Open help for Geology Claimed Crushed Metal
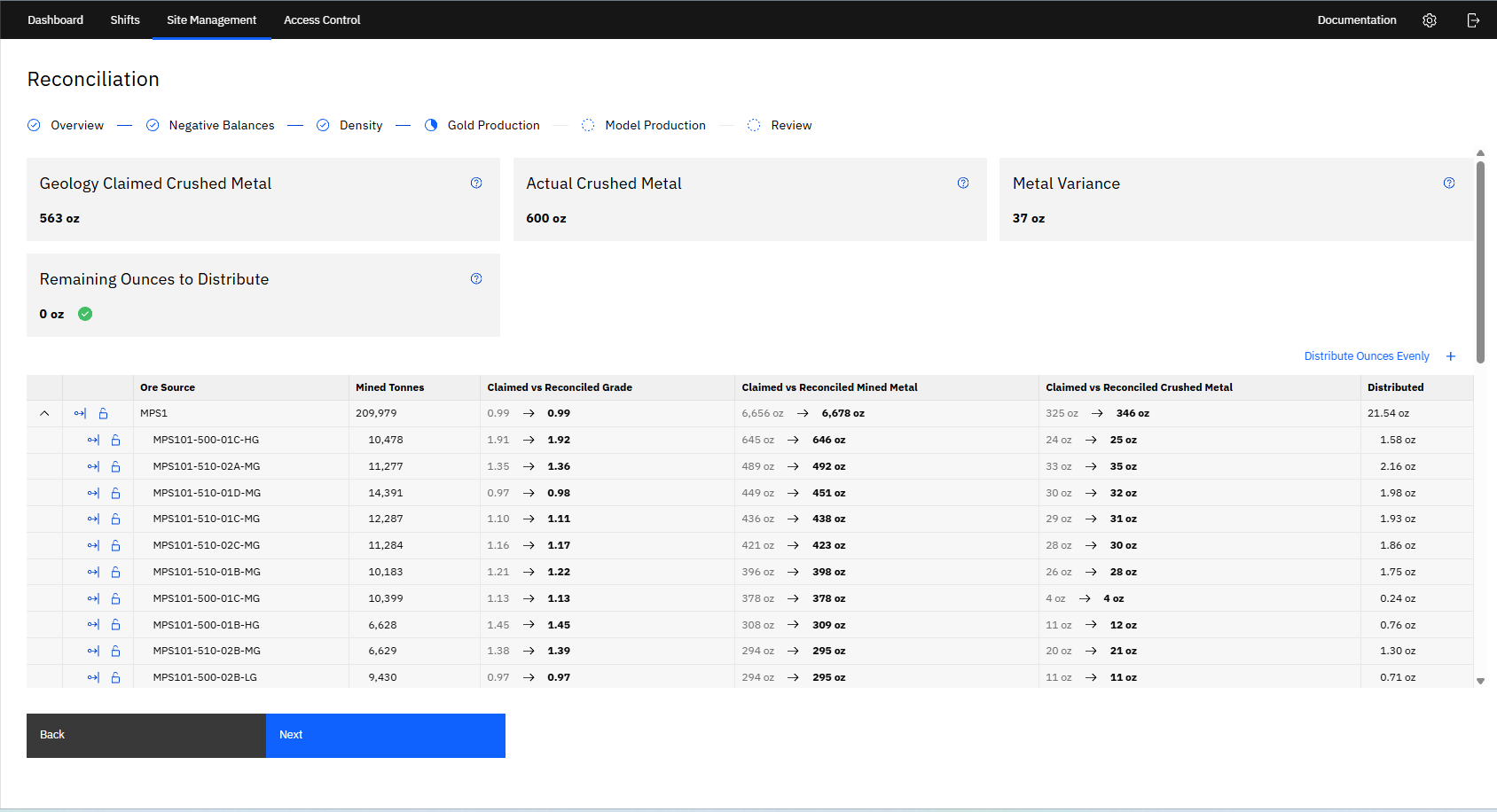This screenshot has height=812, width=1497. (x=476, y=183)
